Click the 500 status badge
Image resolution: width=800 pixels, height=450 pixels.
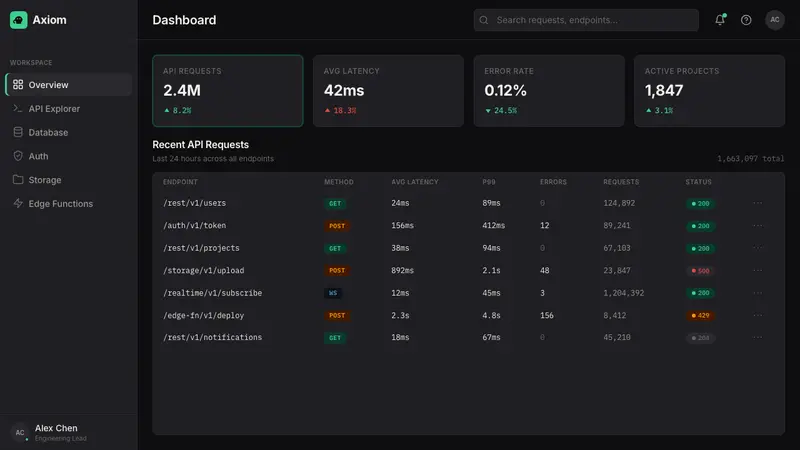pyautogui.click(x=700, y=271)
